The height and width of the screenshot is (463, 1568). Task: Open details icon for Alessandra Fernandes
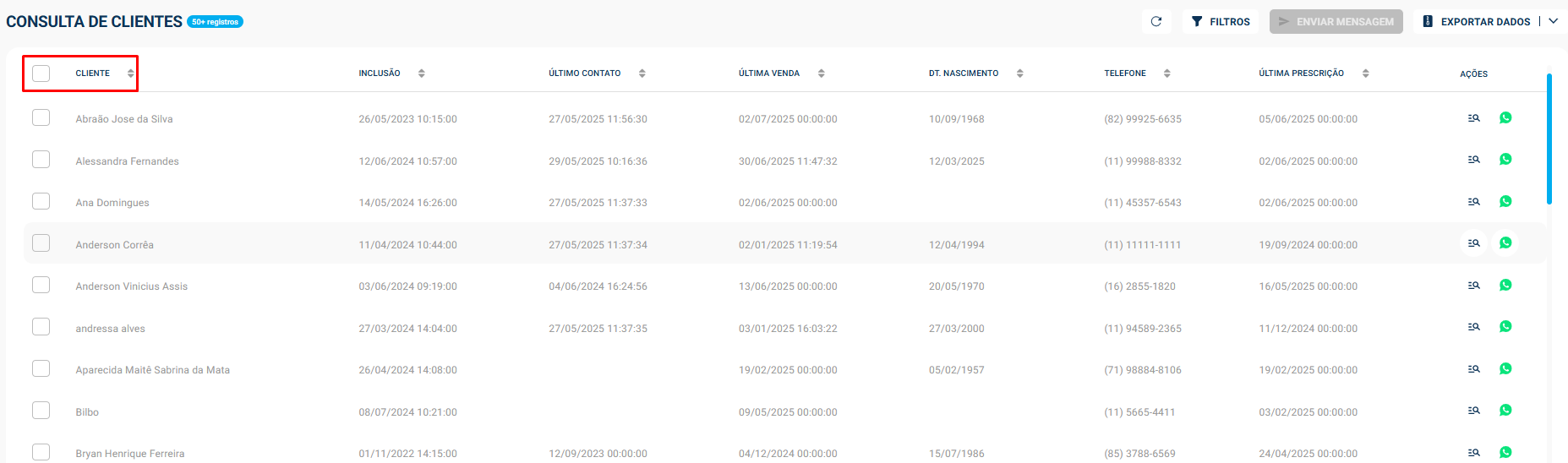pos(1474,160)
